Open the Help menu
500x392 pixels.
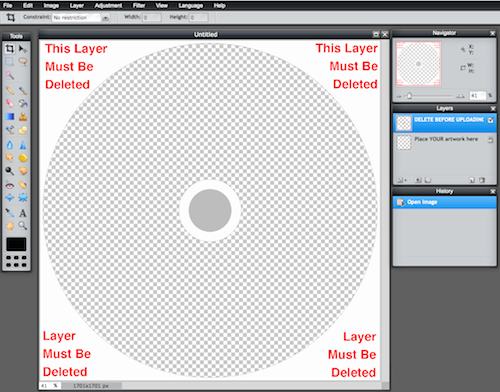220,5
